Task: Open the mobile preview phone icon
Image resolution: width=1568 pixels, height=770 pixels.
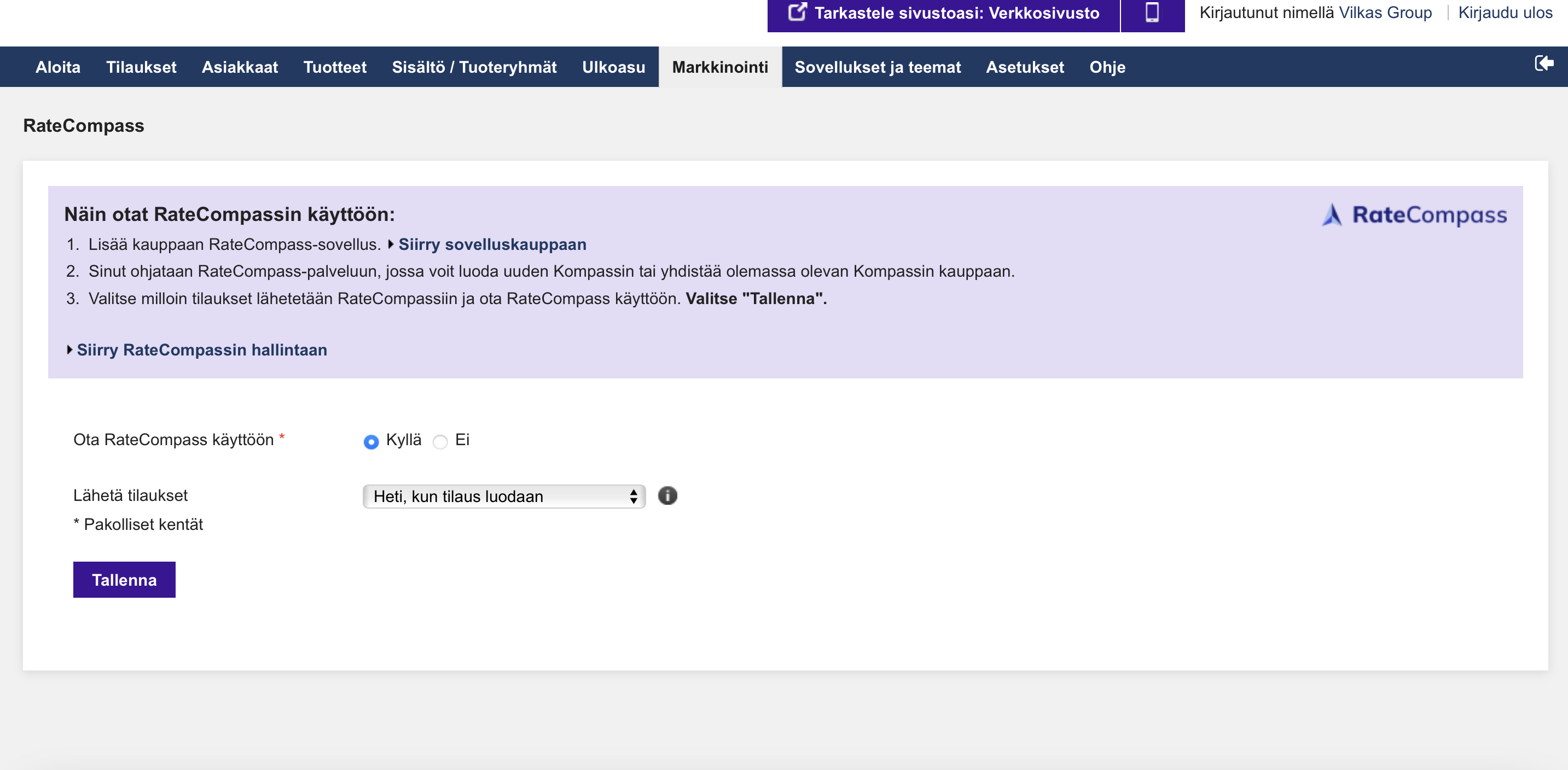Action: [x=1152, y=13]
